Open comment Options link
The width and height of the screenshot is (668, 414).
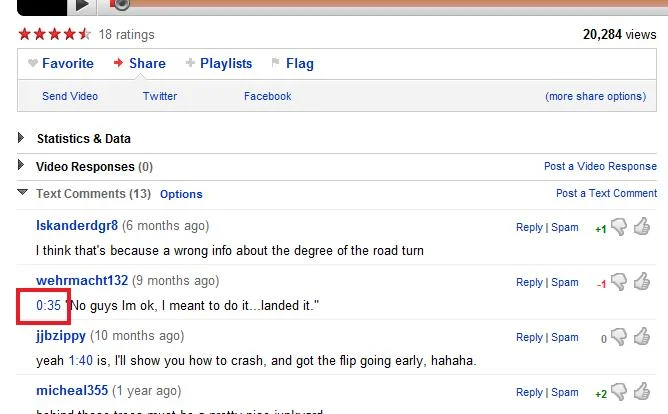tap(181, 194)
